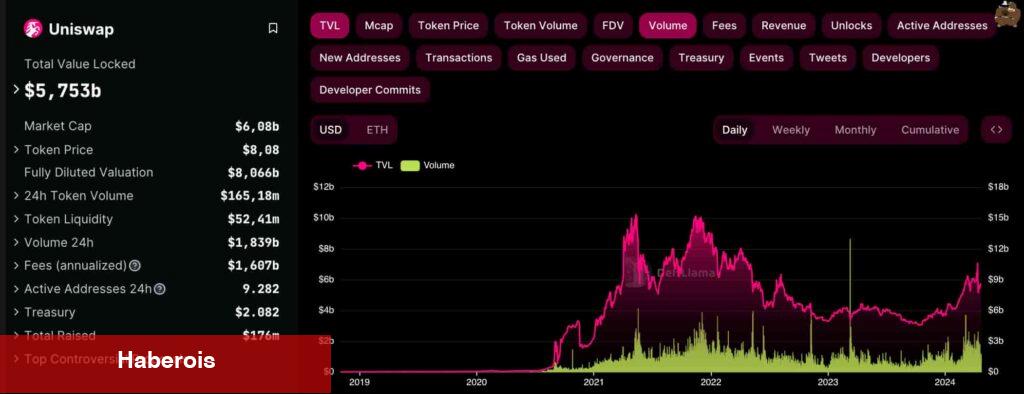
Task: Click the Volume legend green swatch
Action: coord(409,165)
